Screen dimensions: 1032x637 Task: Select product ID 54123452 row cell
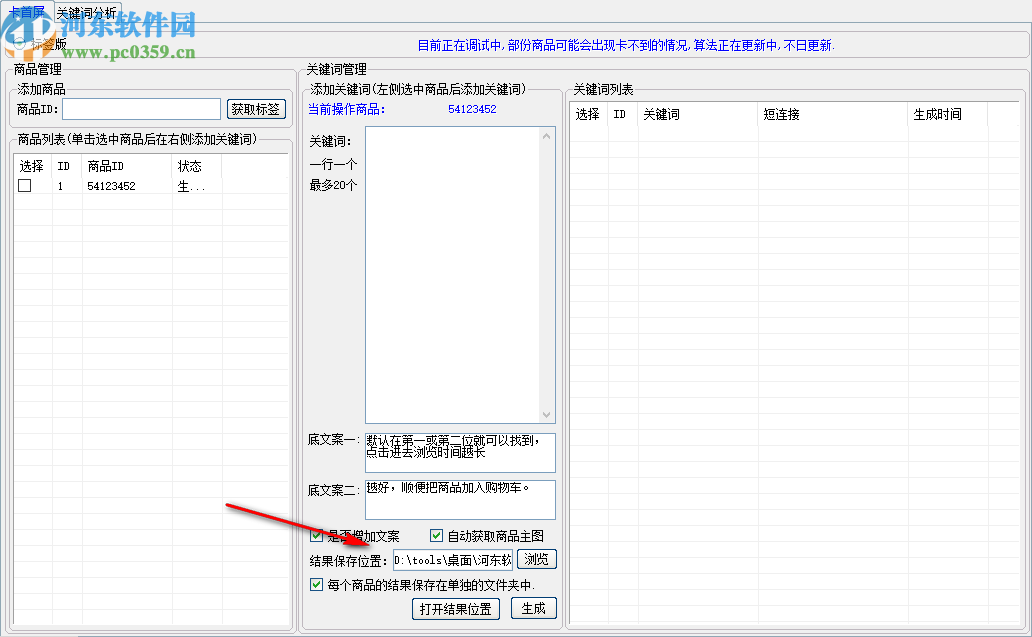tap(111, 186)
